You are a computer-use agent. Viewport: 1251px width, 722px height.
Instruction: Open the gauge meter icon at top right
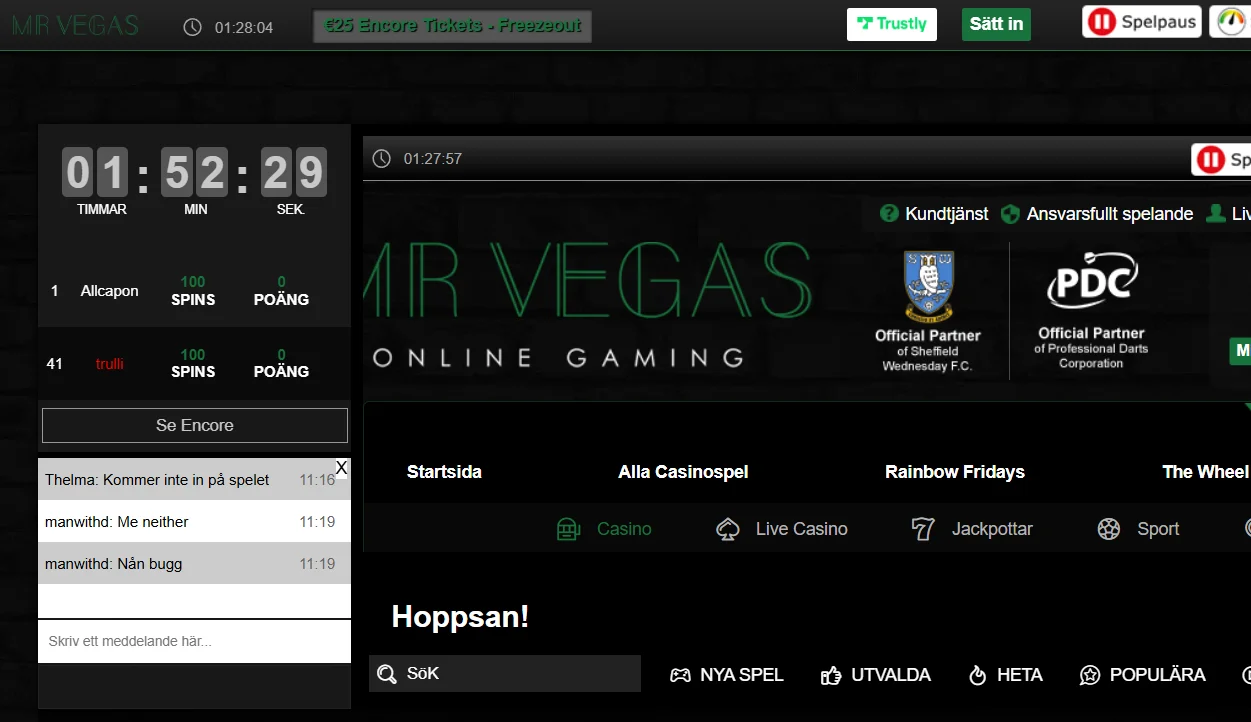click(1231, 22)
